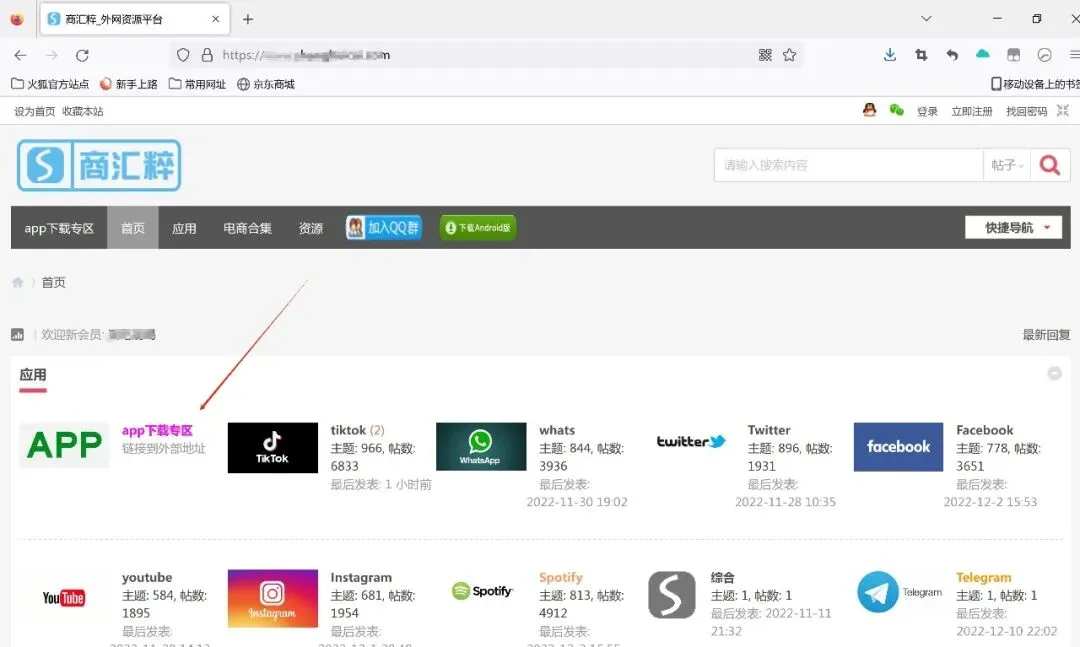Click the 最新回复 link

click(x=1046, y=335)
